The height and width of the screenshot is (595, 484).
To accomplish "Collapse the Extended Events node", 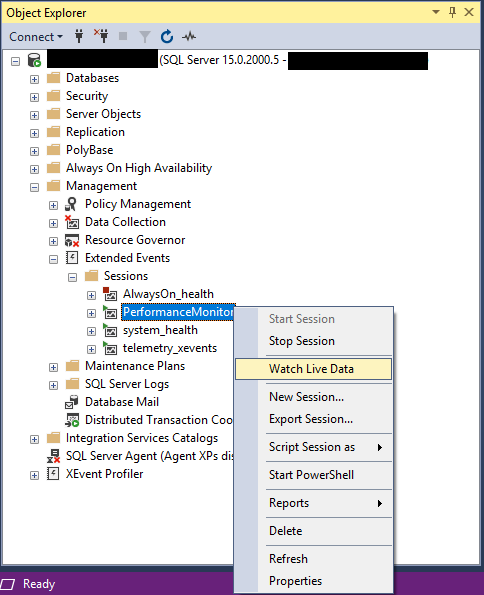I will (x=54, y=259).
